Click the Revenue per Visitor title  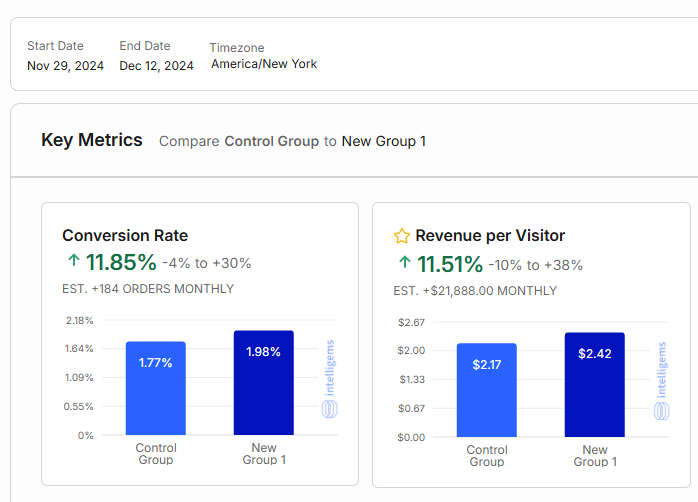pos(490,235)
